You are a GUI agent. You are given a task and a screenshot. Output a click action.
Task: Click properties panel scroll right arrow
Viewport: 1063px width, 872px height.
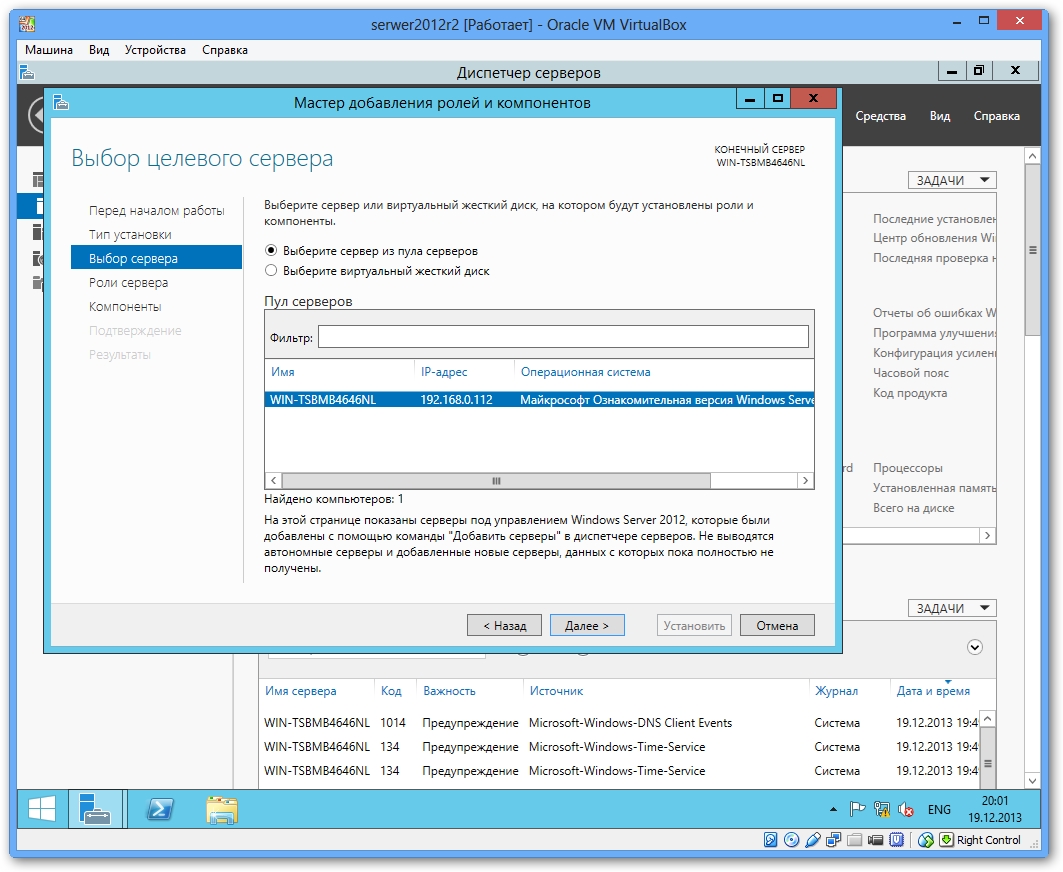point(988,536)
